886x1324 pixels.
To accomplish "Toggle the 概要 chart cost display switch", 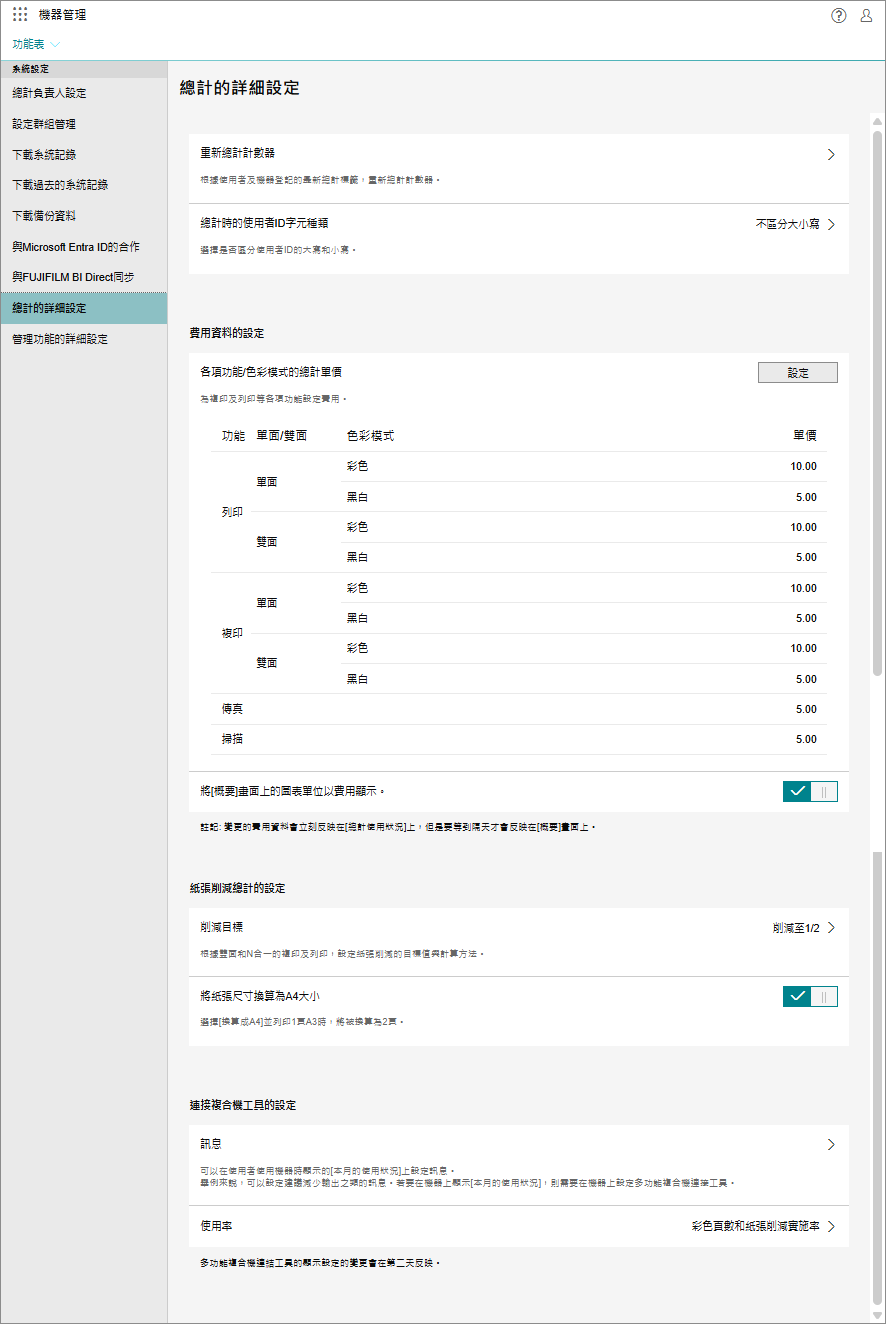I will [810, 792].
